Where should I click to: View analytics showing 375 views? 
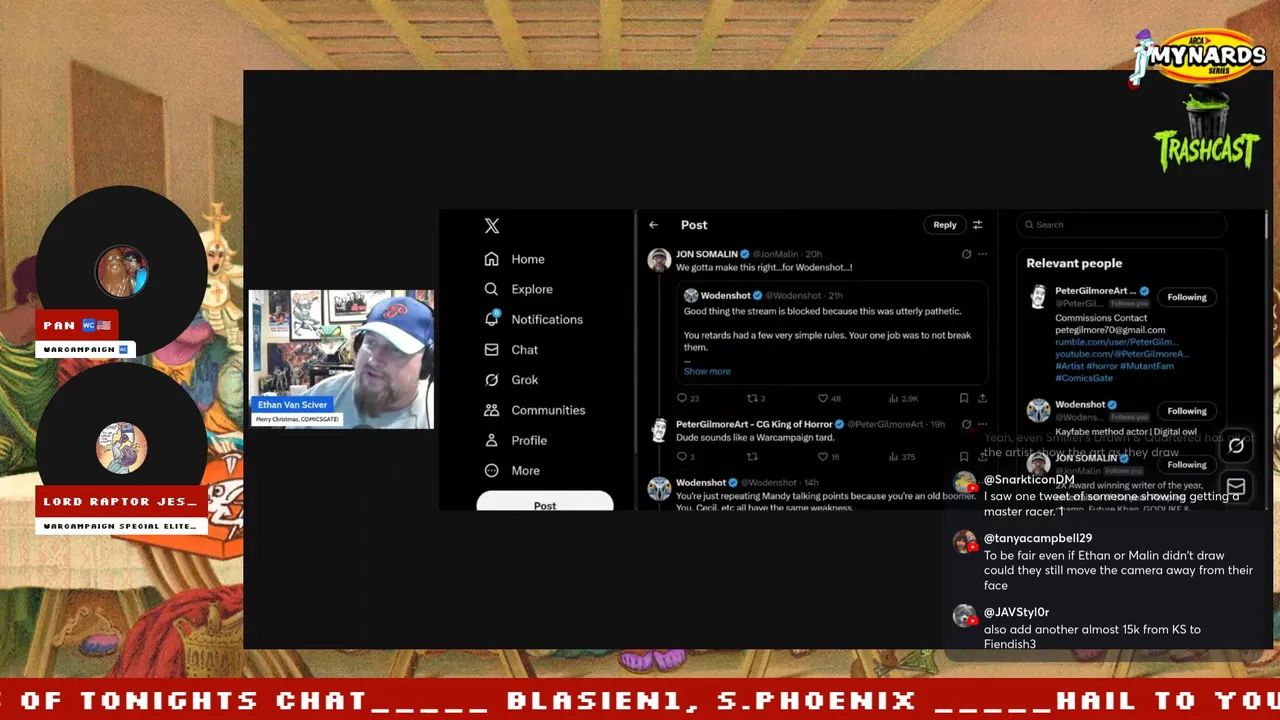(901, 457)
